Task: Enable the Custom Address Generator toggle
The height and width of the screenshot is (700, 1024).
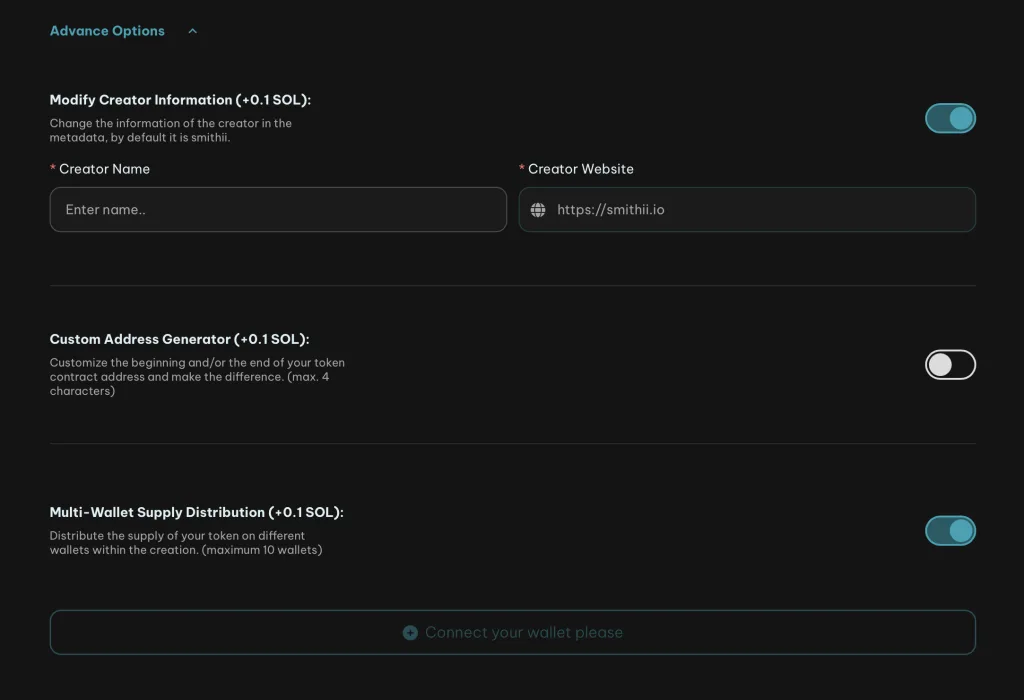Action: pos(949,365)
